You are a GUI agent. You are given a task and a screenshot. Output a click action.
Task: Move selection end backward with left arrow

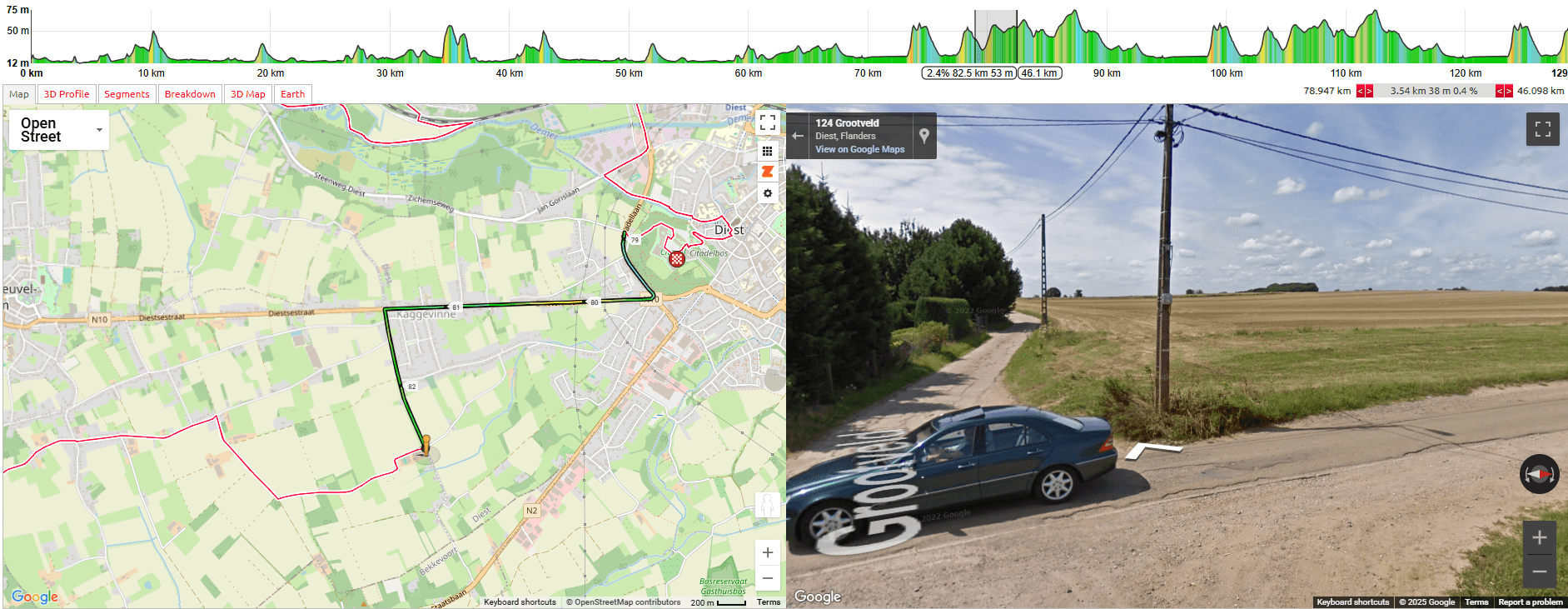(x=1500, y=92)
